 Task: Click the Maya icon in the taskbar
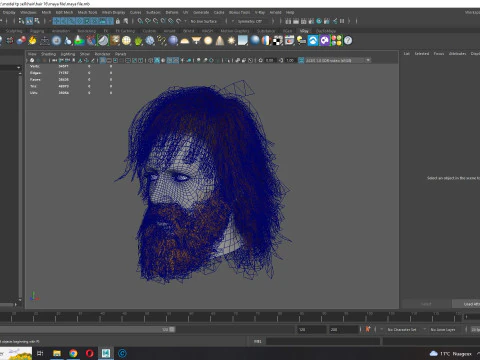[x=106, y=353]
